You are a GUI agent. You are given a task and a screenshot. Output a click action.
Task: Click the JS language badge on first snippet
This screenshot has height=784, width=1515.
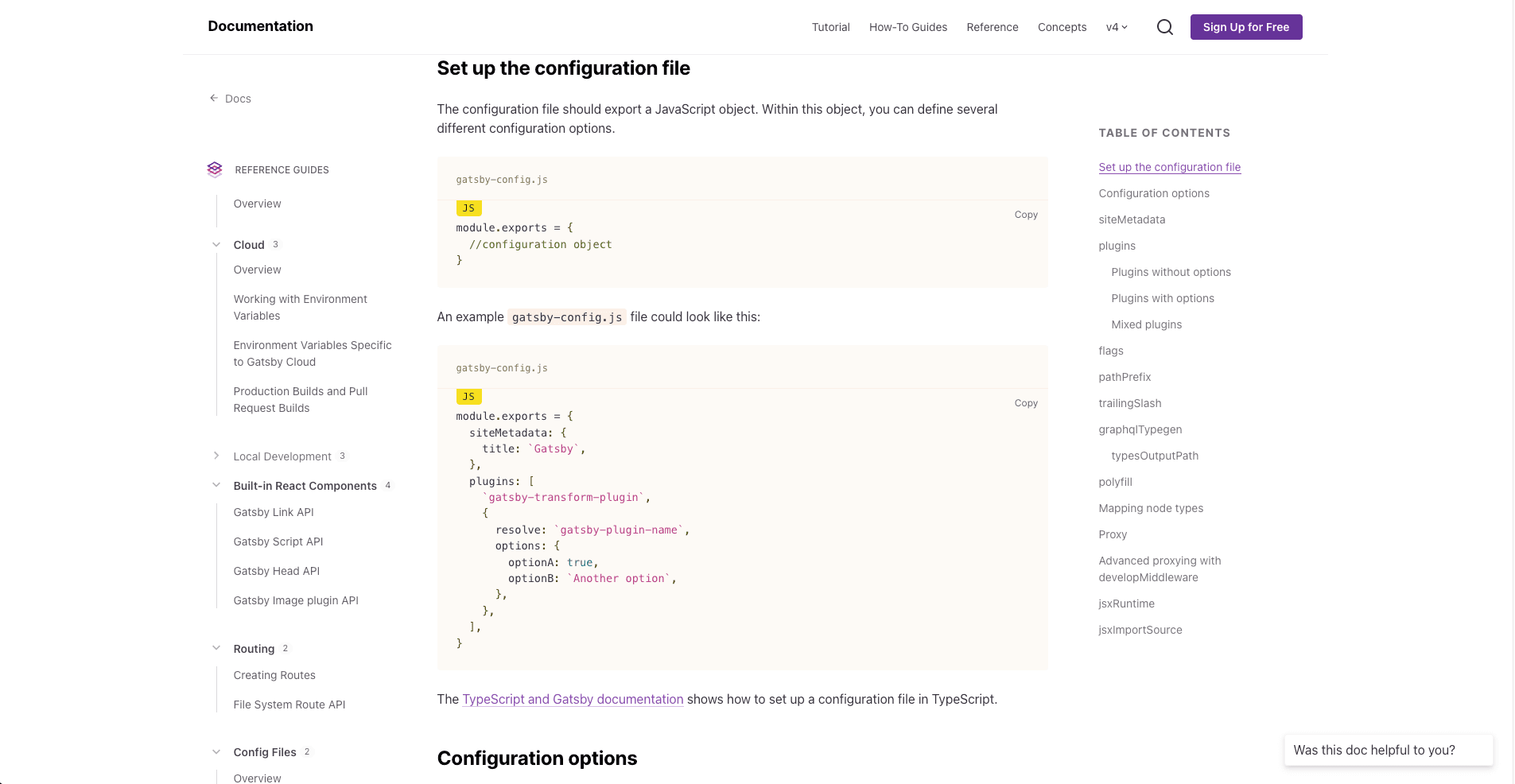coord(468,208)
